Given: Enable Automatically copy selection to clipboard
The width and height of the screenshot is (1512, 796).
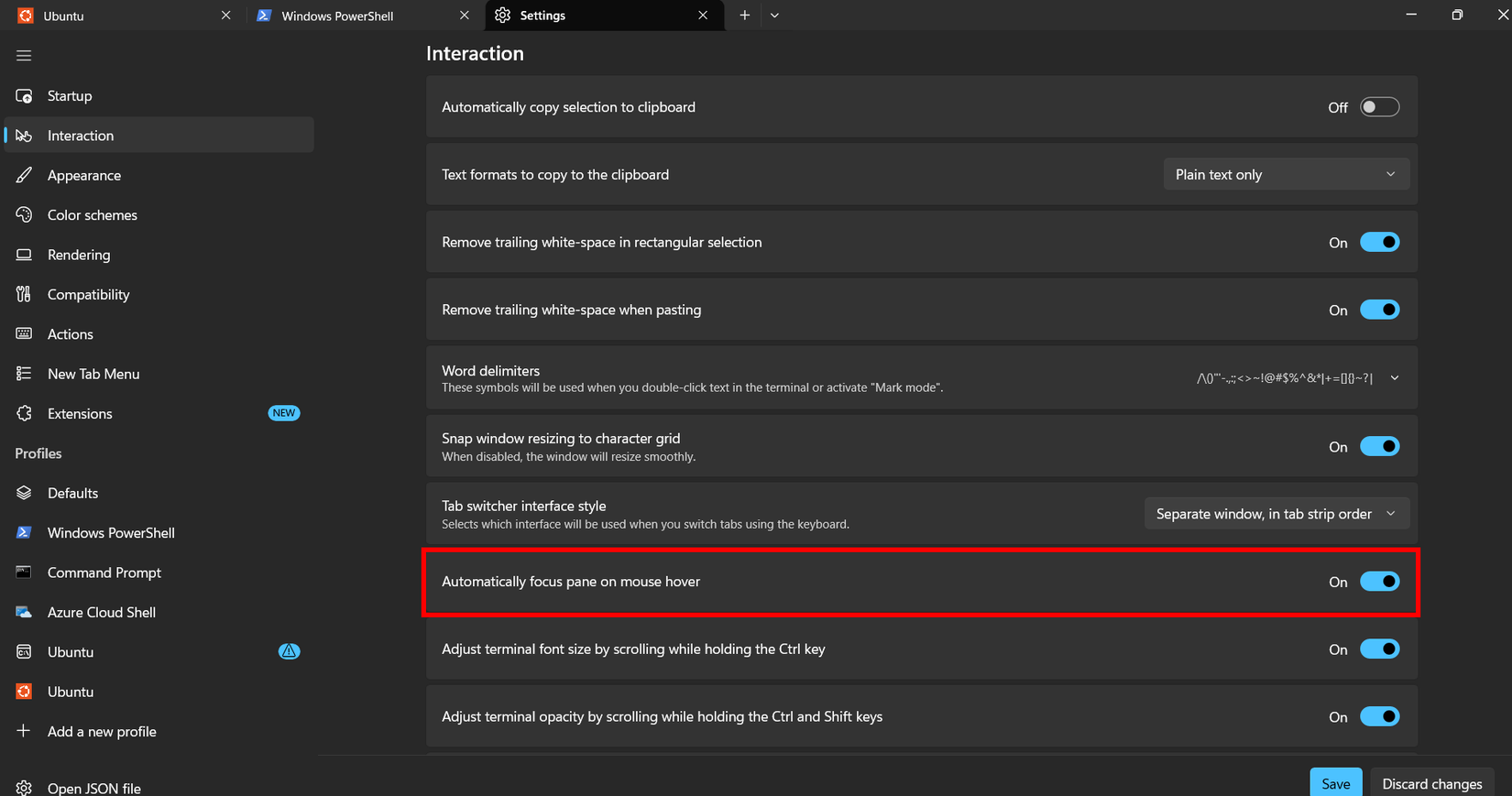Looking at the screenshot, I should coord(1379,107).
